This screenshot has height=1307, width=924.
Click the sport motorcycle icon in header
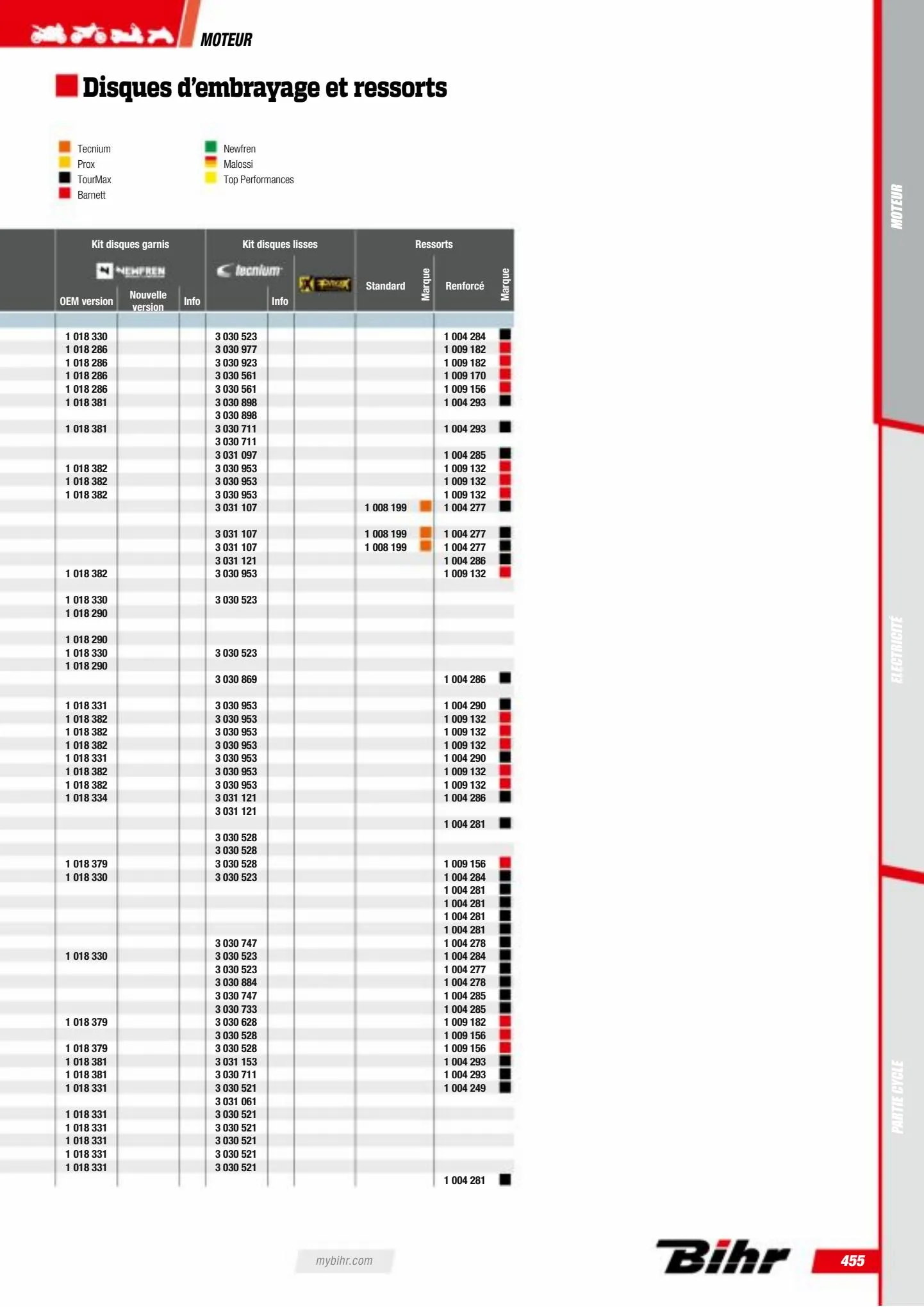[x=49, y=34]
